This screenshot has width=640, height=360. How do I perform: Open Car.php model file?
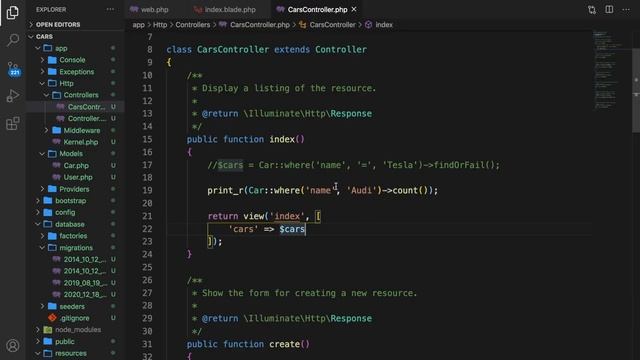pos(76,166)
